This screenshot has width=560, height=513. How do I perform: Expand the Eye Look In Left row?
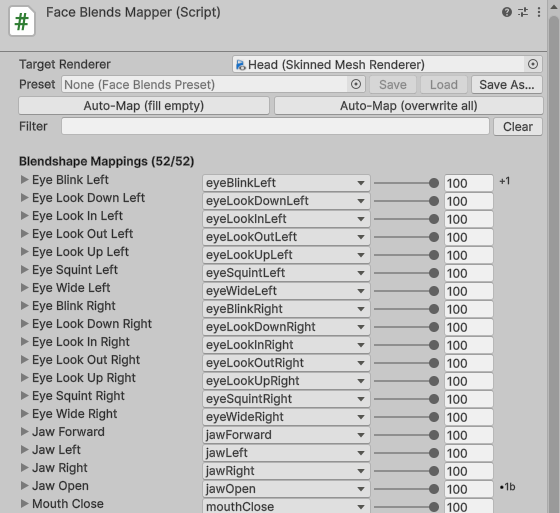click(24, 215)
